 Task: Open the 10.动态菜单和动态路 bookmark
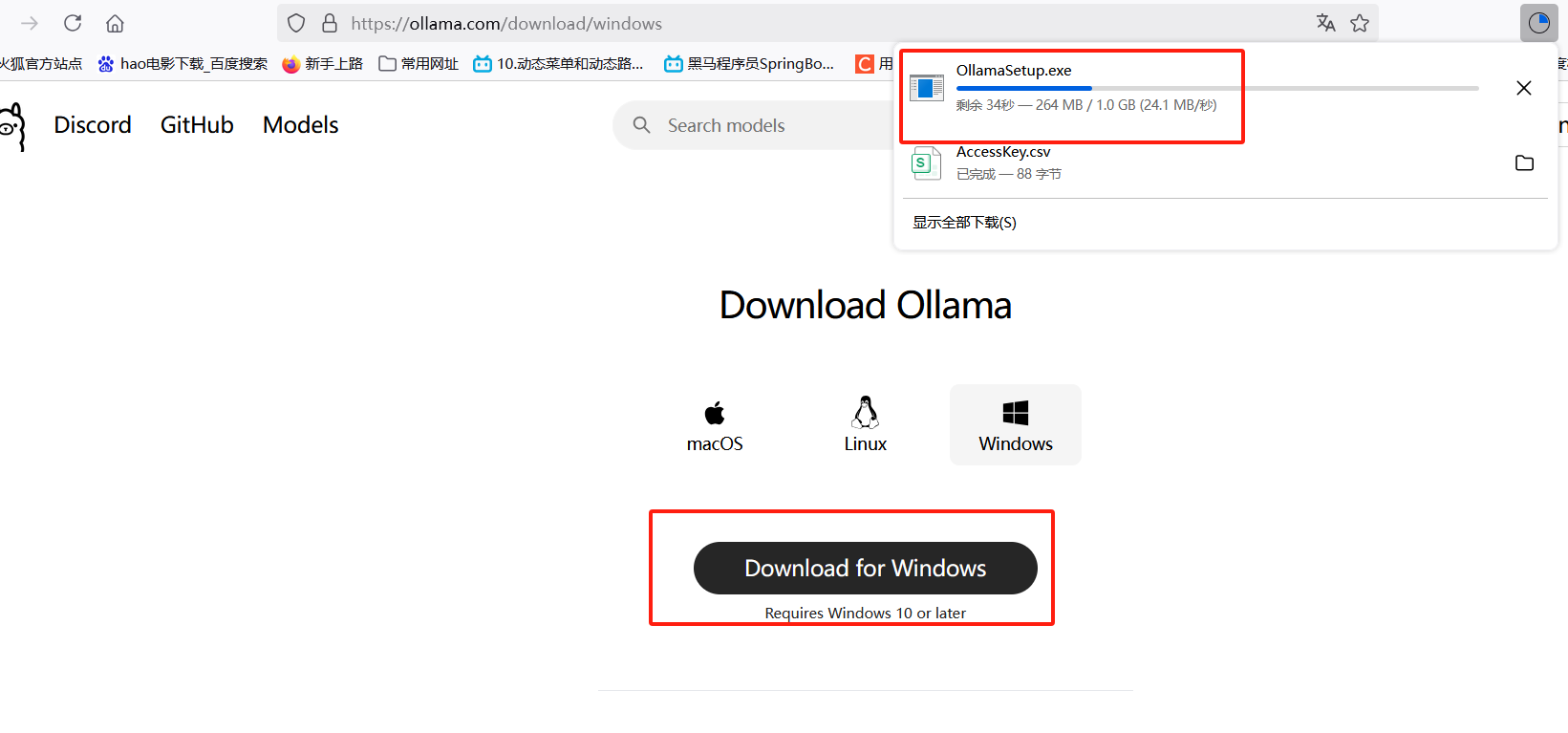pyautogui.click(x=559, y=64)
